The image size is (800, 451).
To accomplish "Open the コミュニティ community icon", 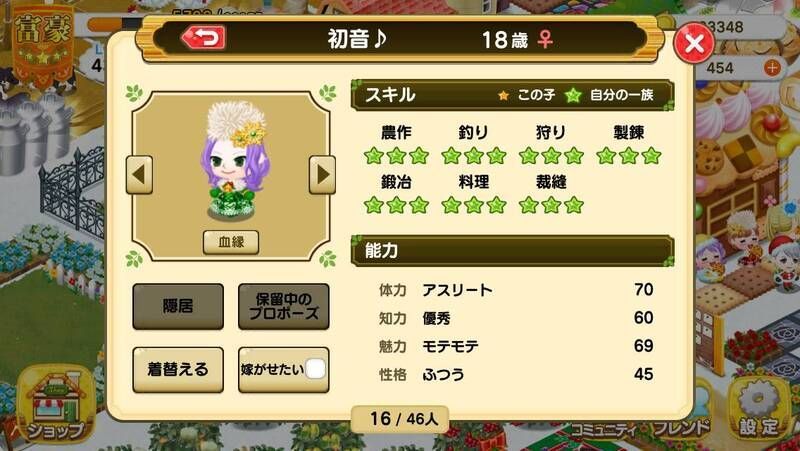I will (606, 430).
